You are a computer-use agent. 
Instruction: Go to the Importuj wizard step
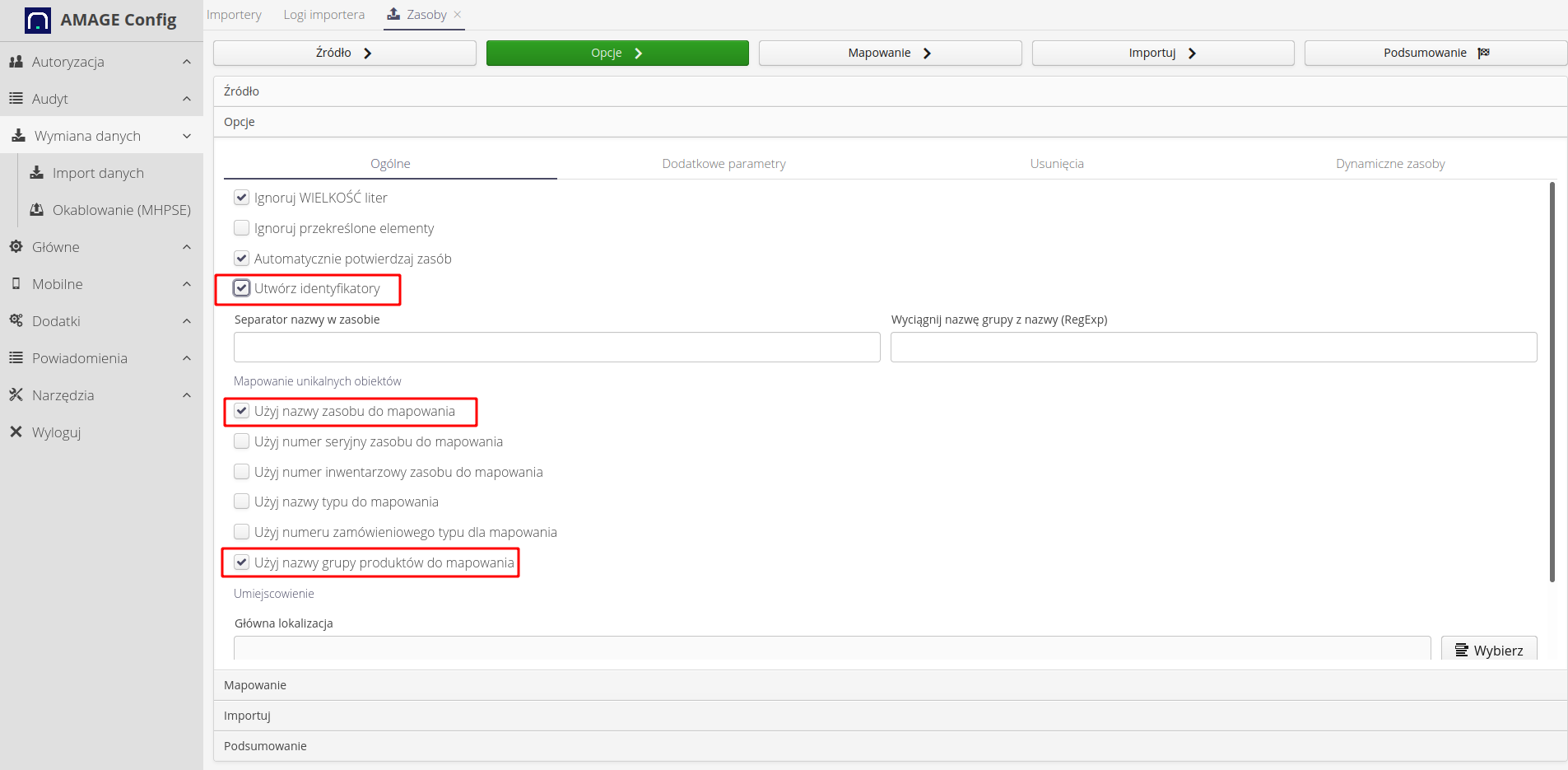tap(1162, 53)
